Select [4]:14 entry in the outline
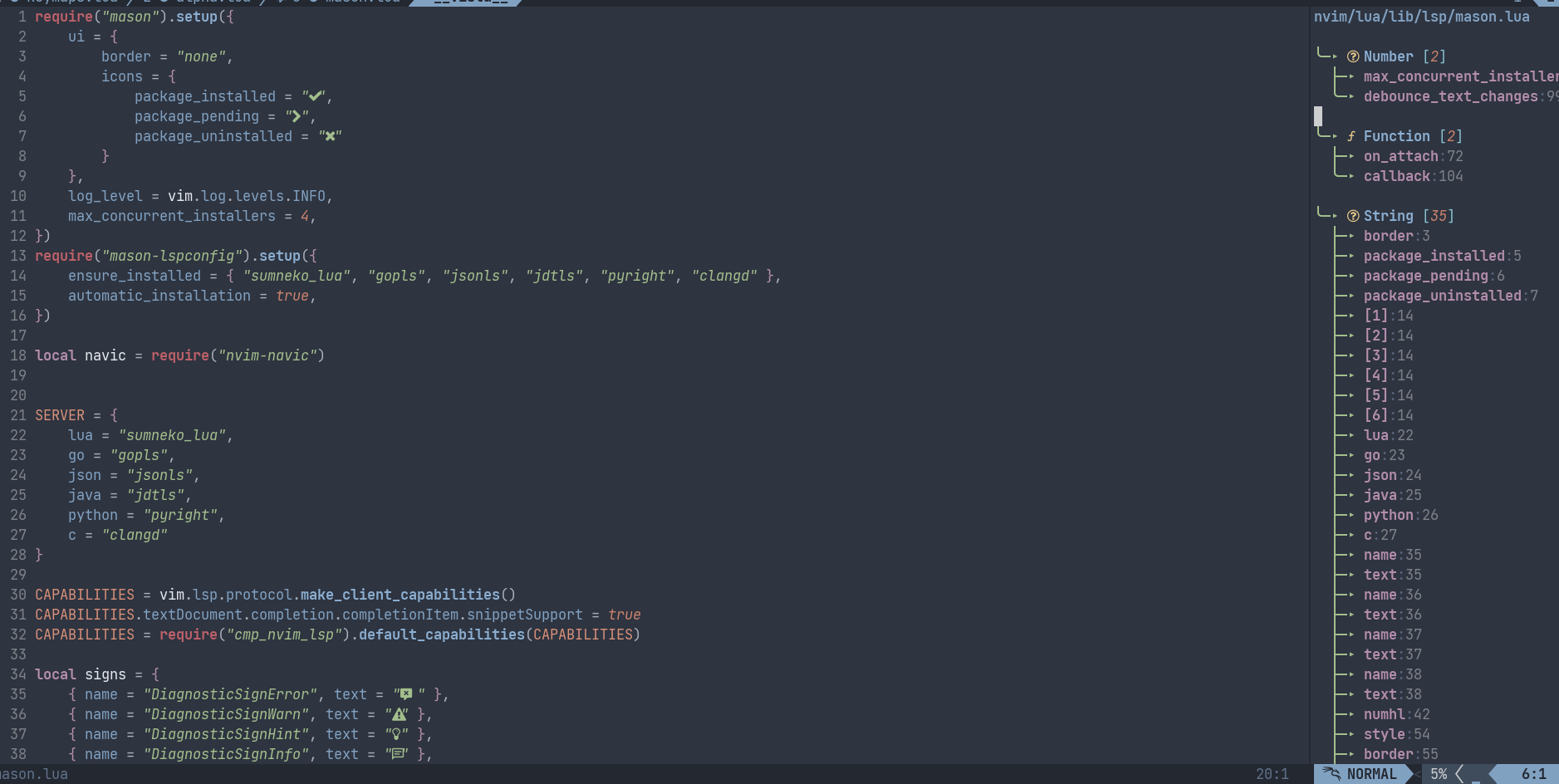This screenshot has height=784, width=1559. (x=1388, y=375)
